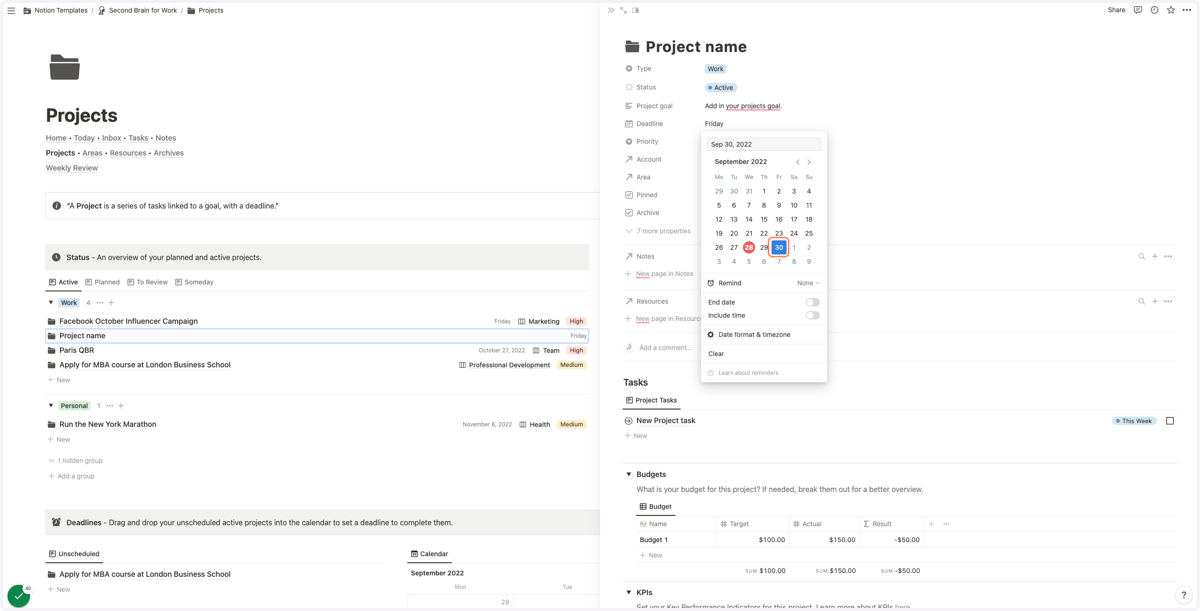Click the large Projects folder page icon
The width and height of the screenshot is (1200, 611).
coord(64,67)
